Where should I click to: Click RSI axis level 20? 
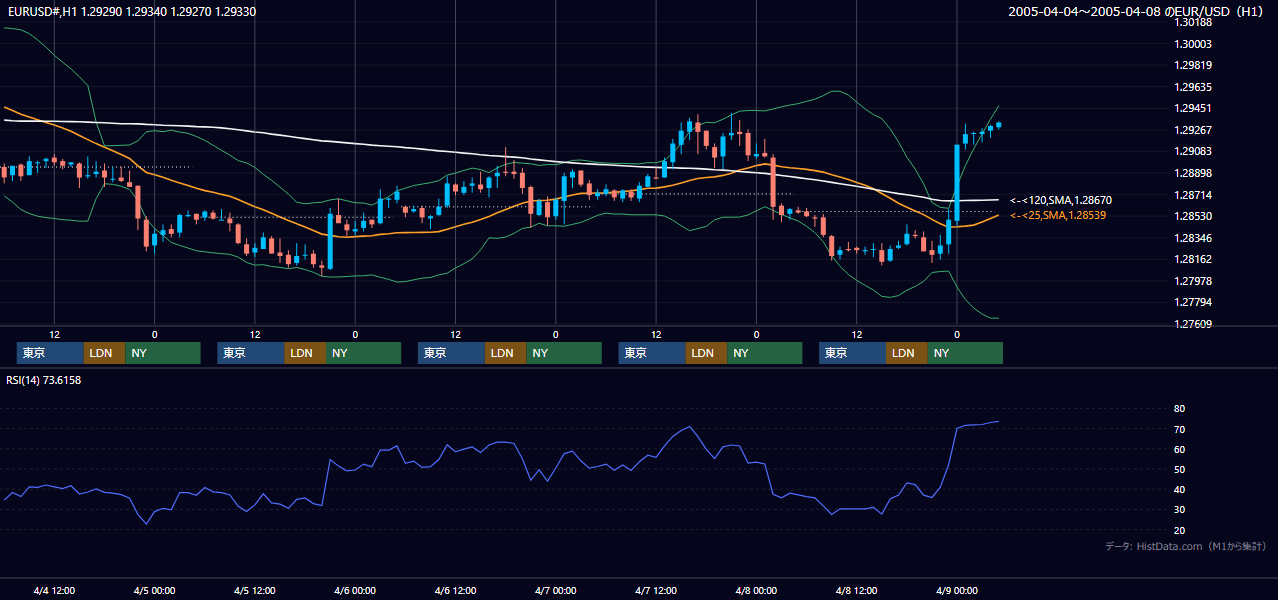(x=1180, y=530)
